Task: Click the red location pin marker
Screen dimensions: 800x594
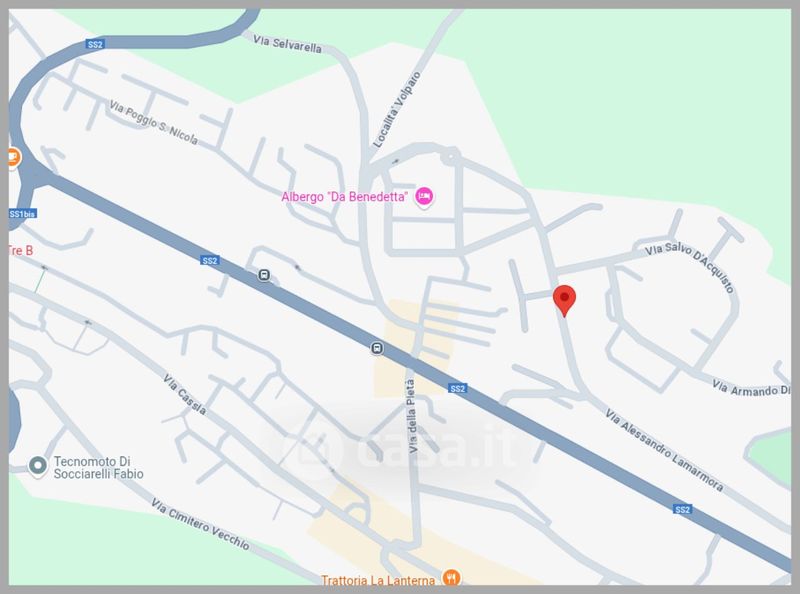Action: pos(564,300)
